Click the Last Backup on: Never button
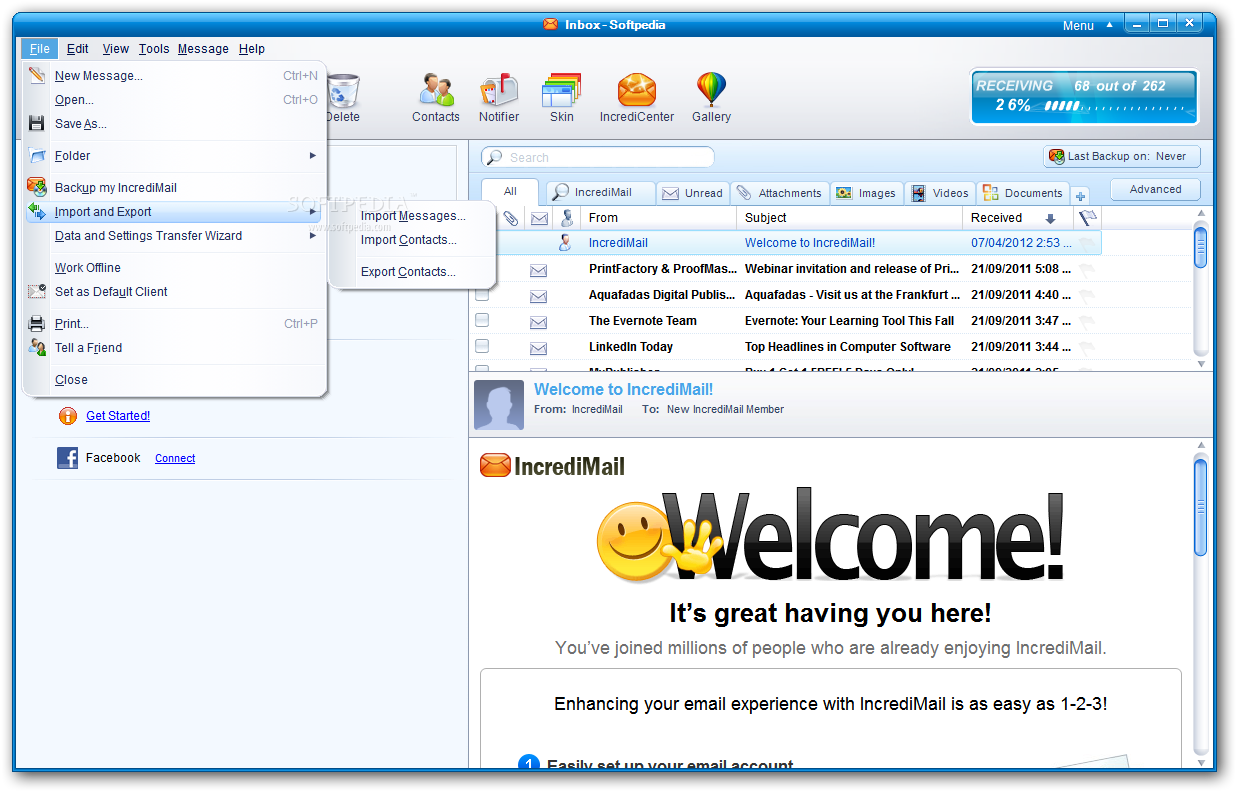Screen dimensions: 1237x792 1121,156
